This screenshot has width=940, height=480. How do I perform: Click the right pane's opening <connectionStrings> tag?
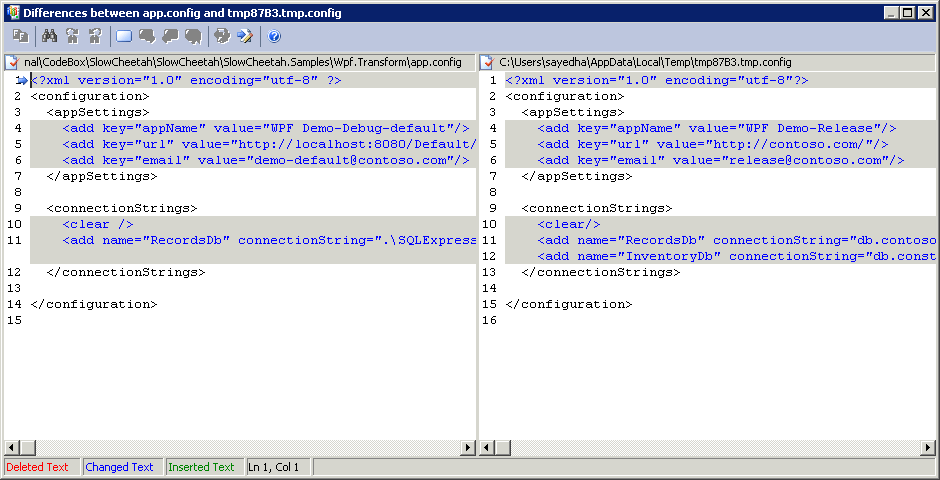(597, 208)
